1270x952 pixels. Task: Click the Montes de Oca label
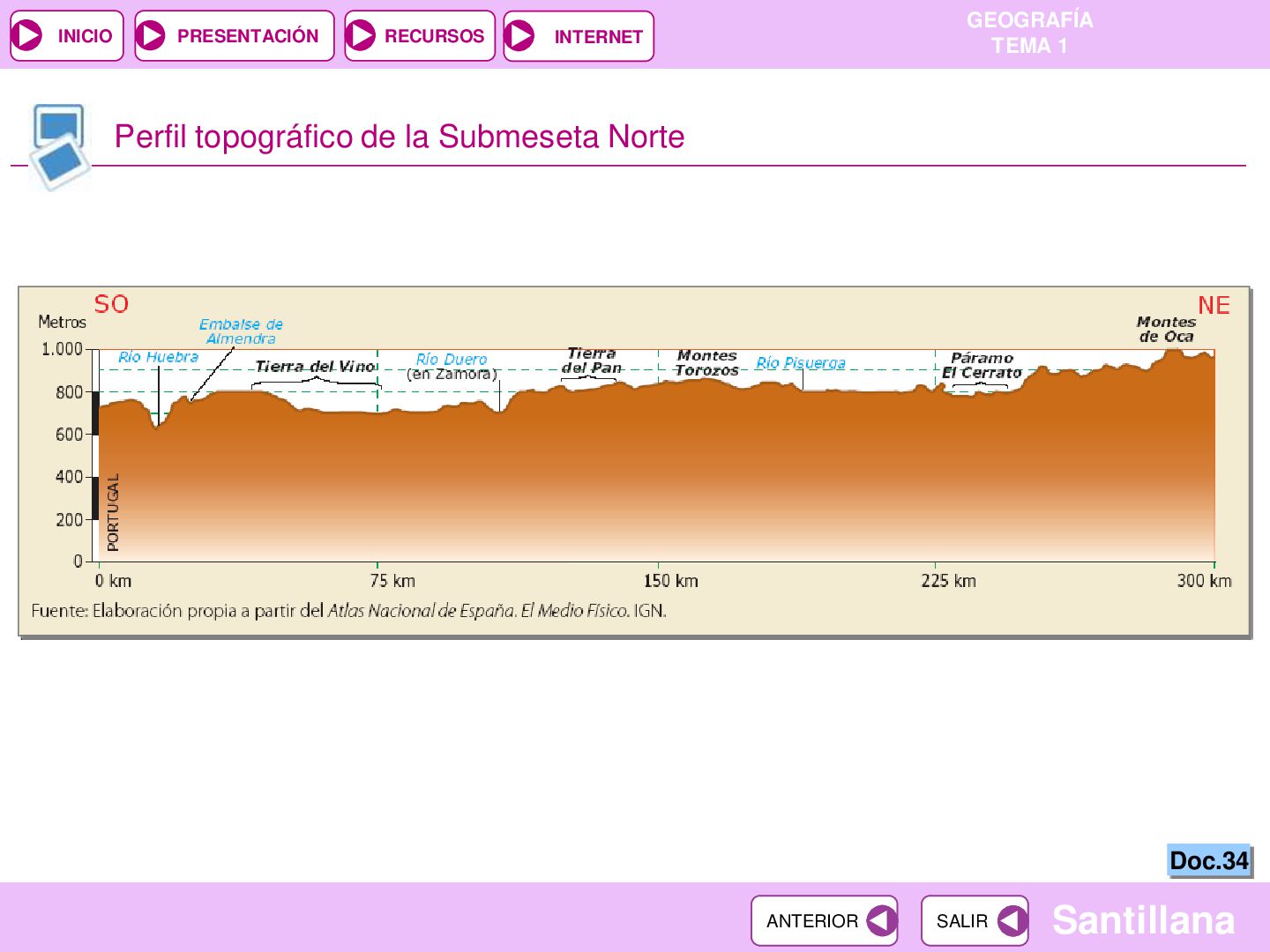1166,329
